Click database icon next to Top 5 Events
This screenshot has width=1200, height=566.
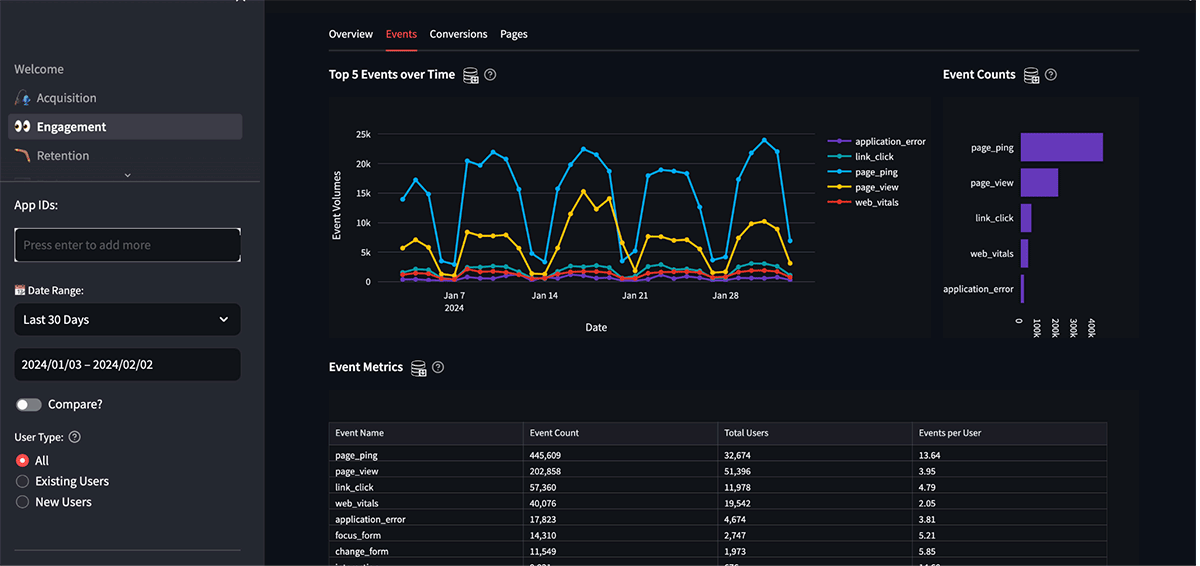pyautogui.click(x=471, y=75)
